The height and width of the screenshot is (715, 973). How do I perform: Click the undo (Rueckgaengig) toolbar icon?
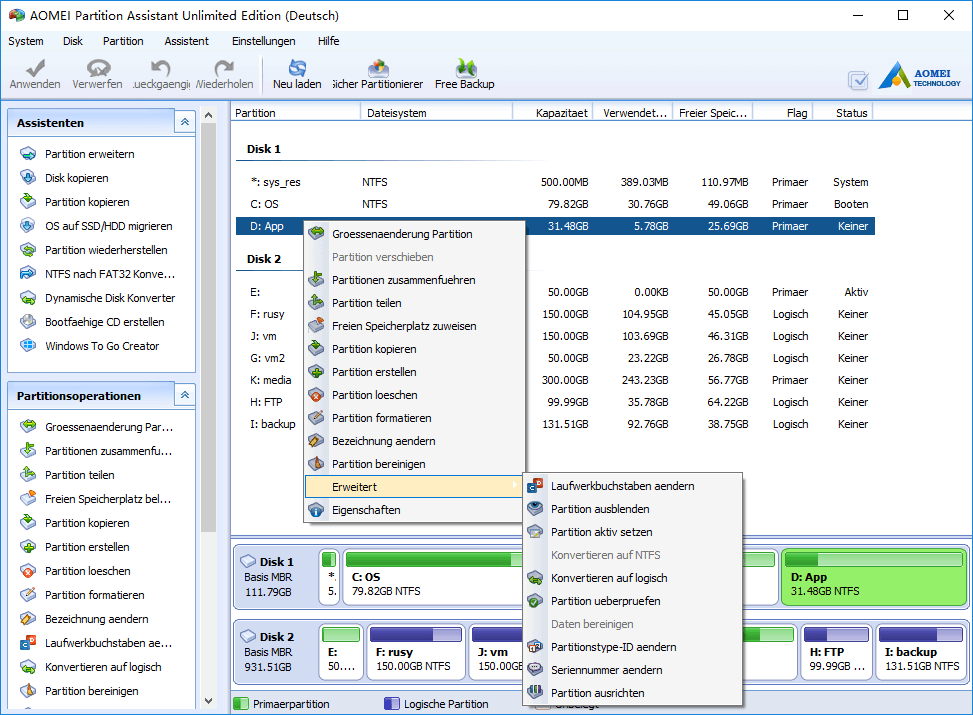point(161,67)
